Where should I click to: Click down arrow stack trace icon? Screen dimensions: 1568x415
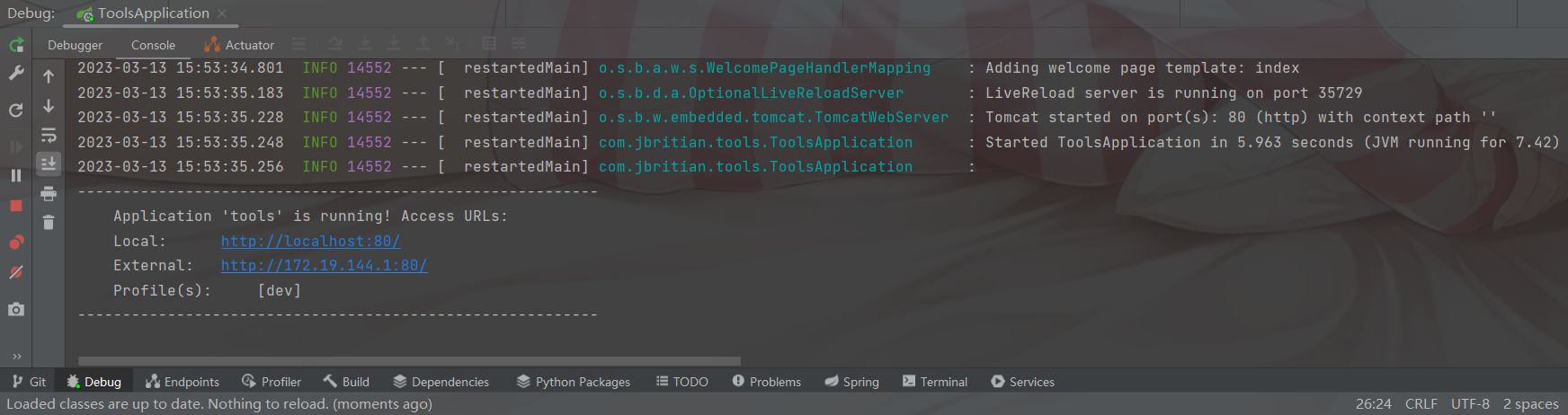tap(49, 106)
